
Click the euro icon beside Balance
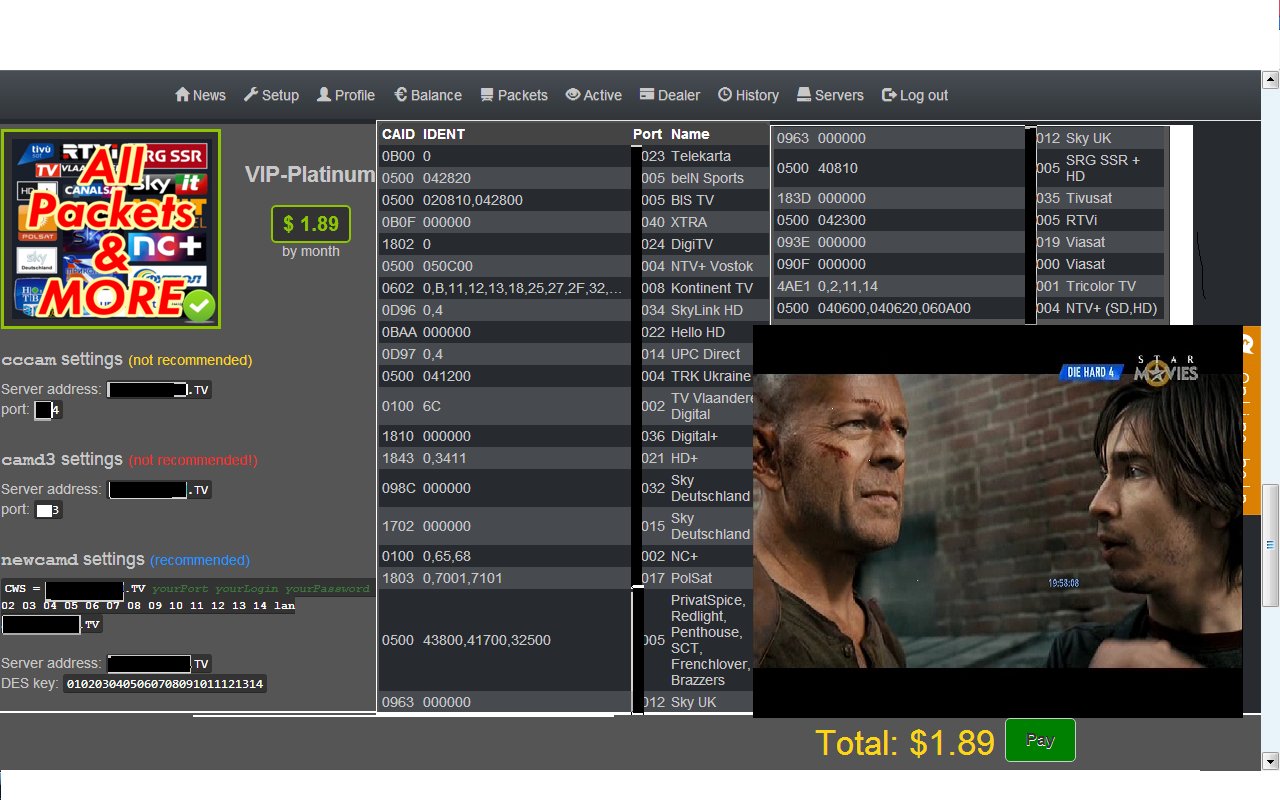401,94
